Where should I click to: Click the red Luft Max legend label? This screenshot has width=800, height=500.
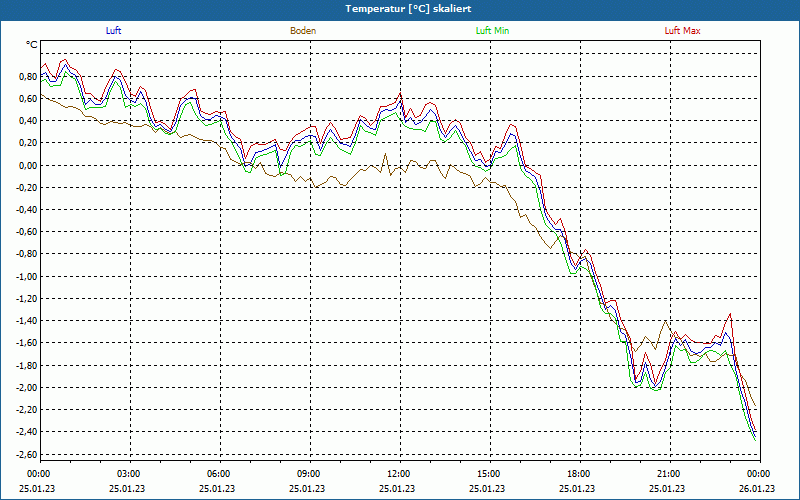(x=682, y=31)
